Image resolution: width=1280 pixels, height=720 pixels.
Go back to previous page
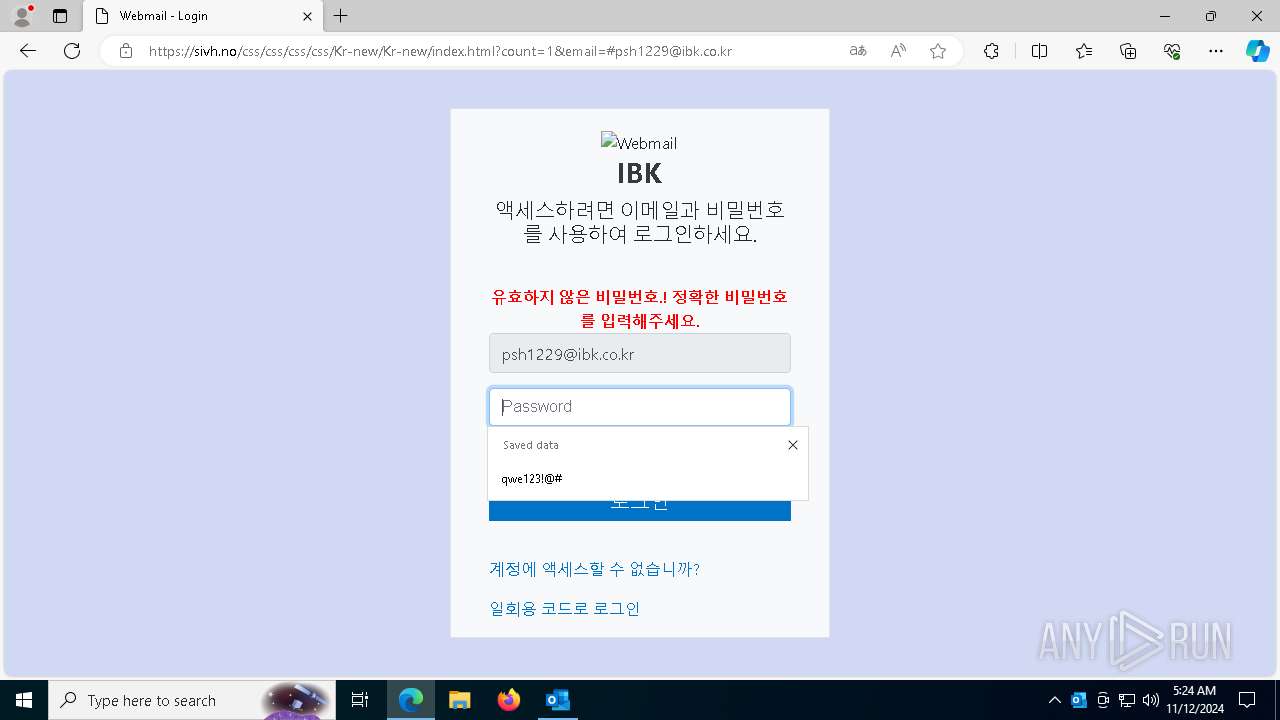(x=28, y=51)
